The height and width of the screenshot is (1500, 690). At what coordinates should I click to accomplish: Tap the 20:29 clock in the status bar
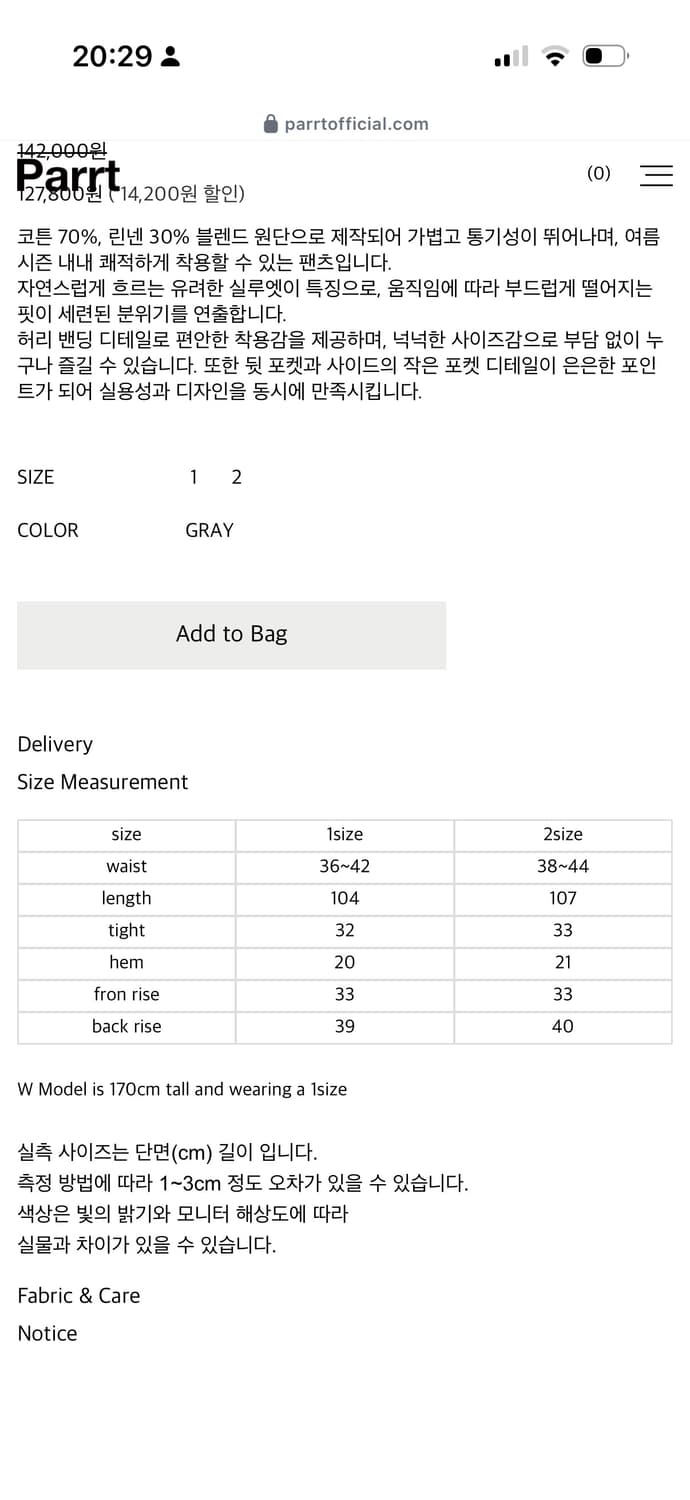coord(112,56)
